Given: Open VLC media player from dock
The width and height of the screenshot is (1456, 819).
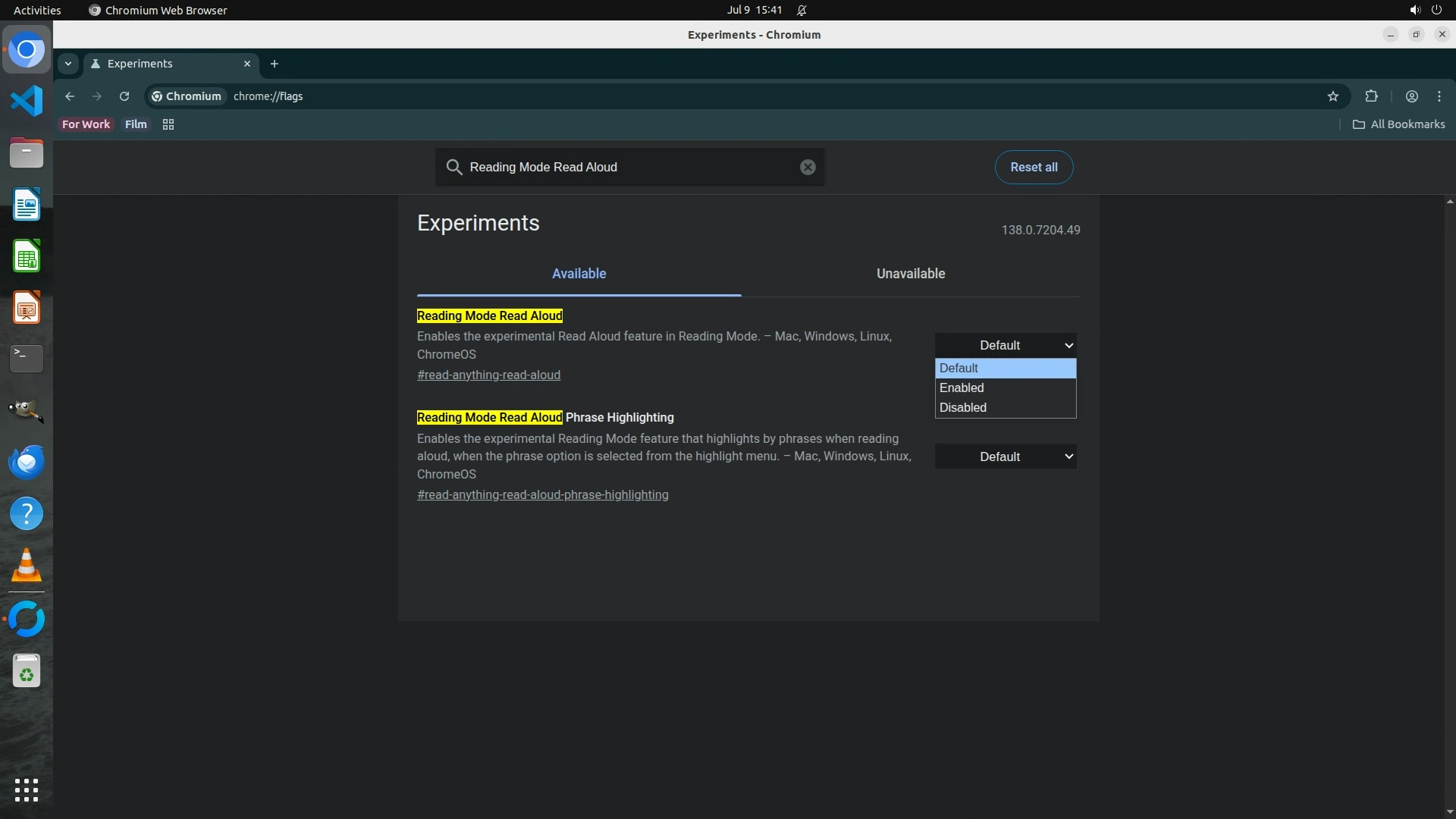Looking at the screenshot, I should [x=27, y=566].
